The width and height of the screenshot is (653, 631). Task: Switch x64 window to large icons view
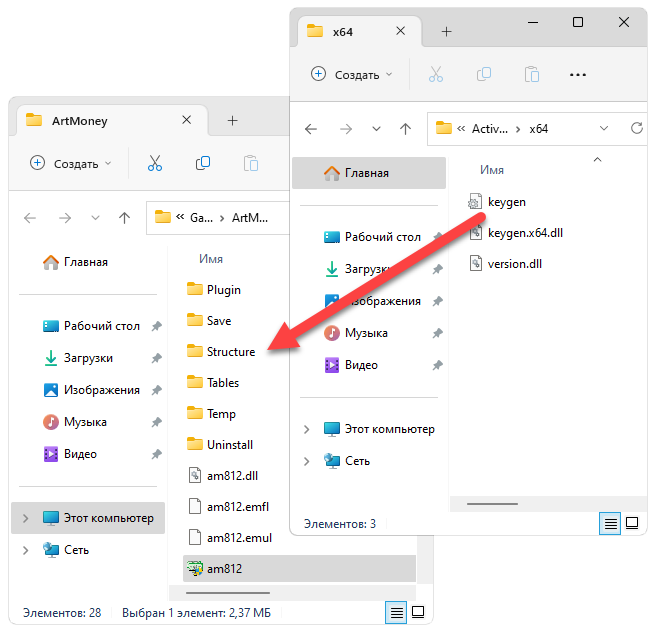click(x=632, y=523)
